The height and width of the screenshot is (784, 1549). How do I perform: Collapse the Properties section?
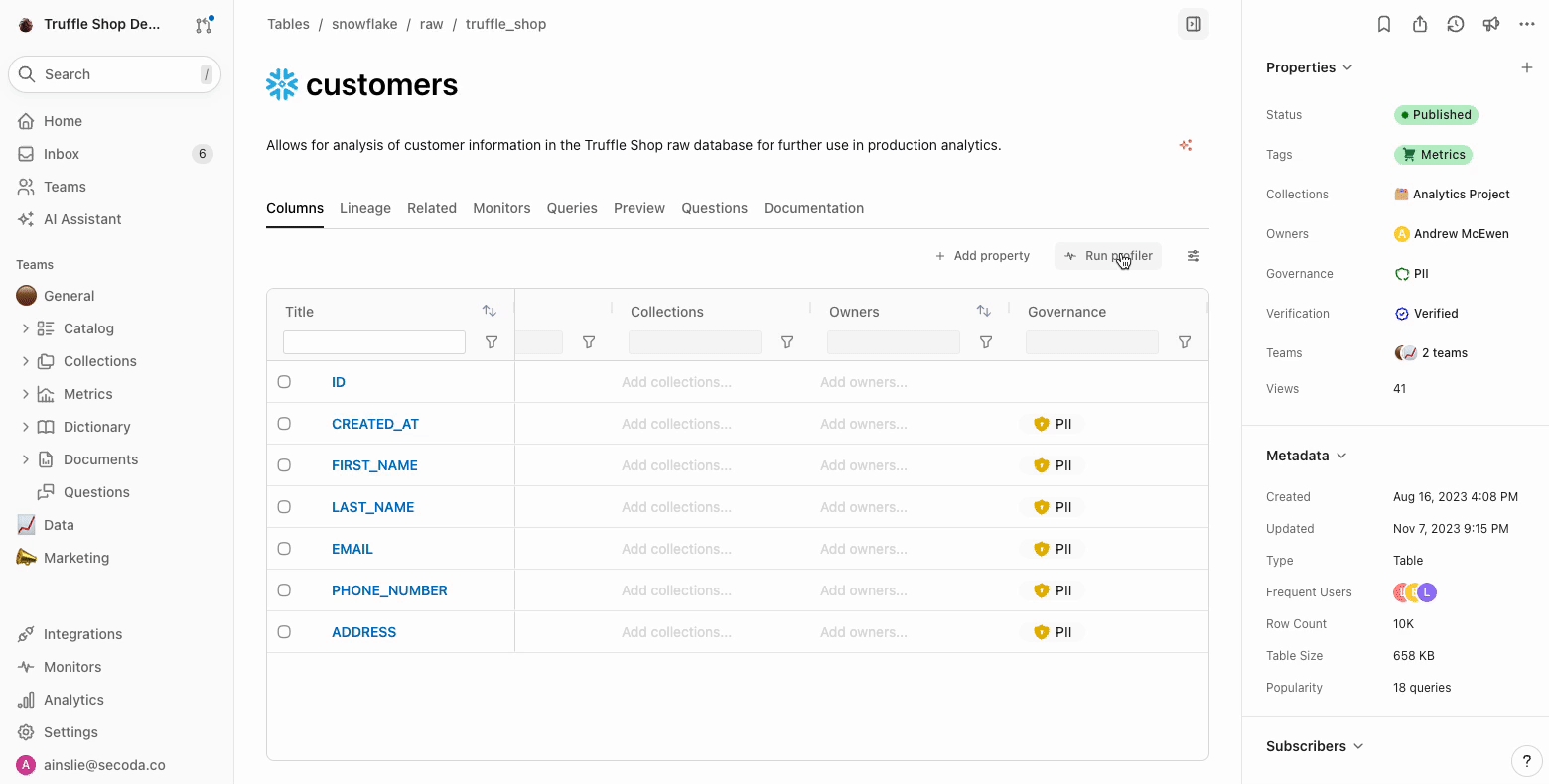tap(1310, 67)
